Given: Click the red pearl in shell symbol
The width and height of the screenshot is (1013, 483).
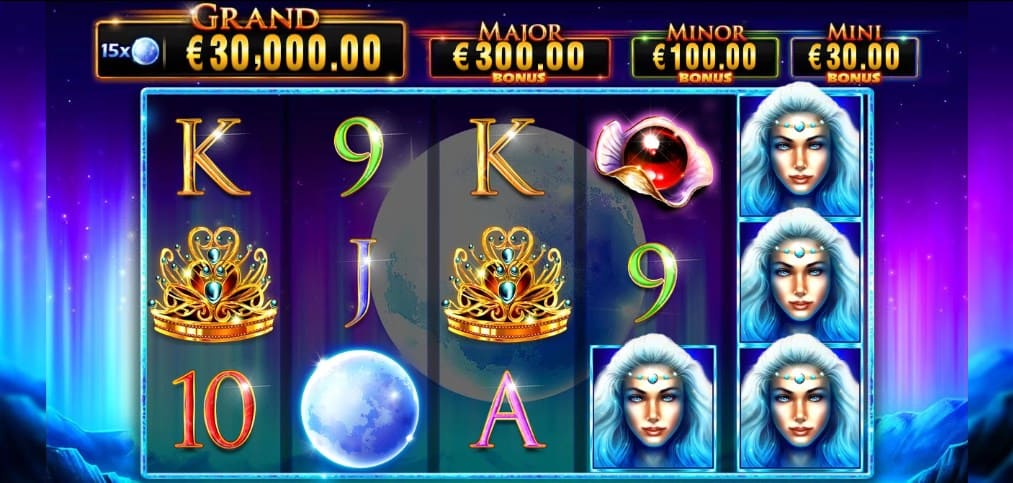Looking at the screenshot, I should [x=653, y=161].
